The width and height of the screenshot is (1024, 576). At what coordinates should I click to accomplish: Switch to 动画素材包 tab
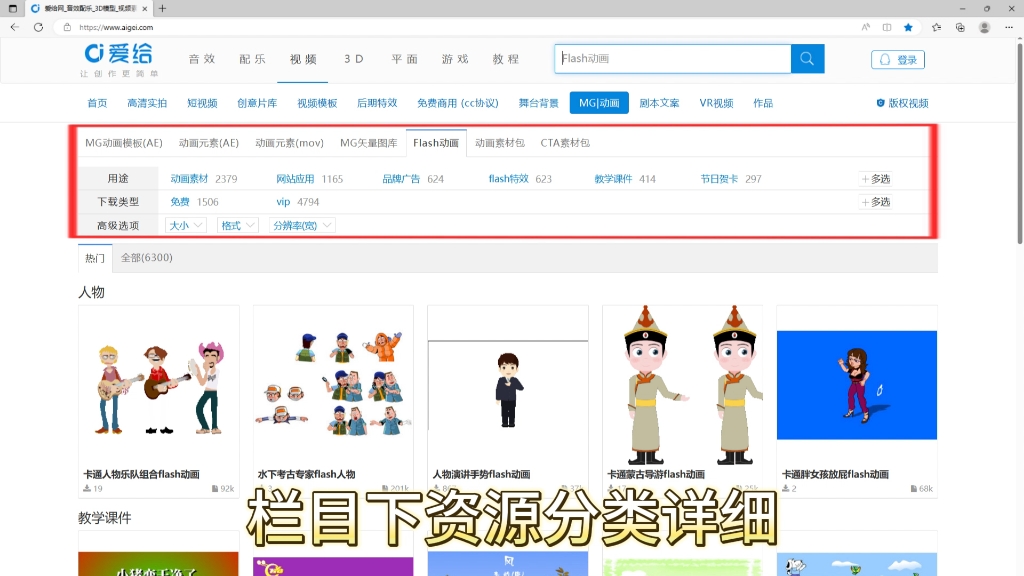[x=500, y=143]
